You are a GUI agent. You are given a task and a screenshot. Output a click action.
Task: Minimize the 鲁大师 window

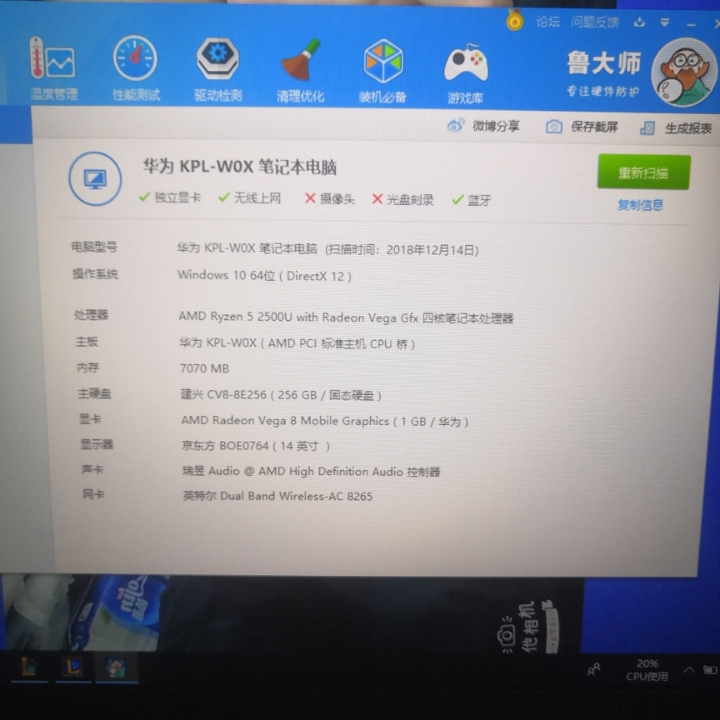(691, 24)
